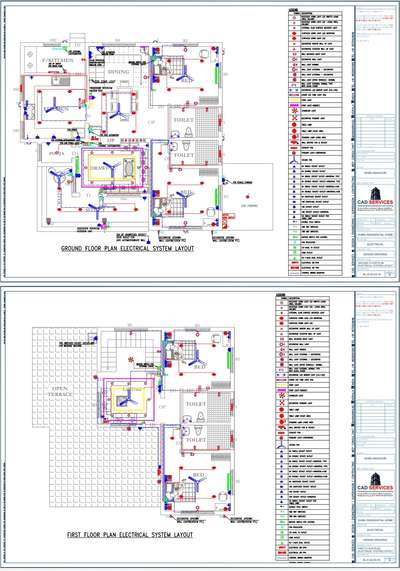
Task: Select green window bar of first floor lower bedroom
Action: coord(229,483)
